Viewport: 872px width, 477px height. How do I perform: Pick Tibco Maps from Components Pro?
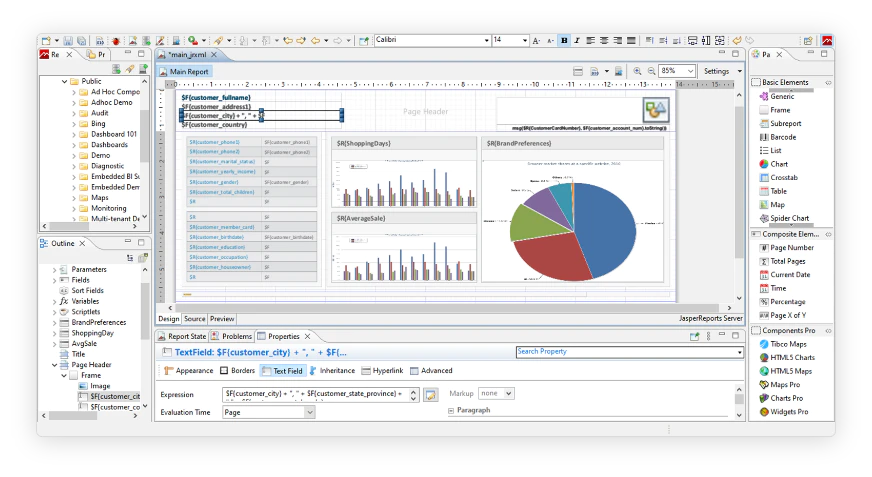coord(783,344)
